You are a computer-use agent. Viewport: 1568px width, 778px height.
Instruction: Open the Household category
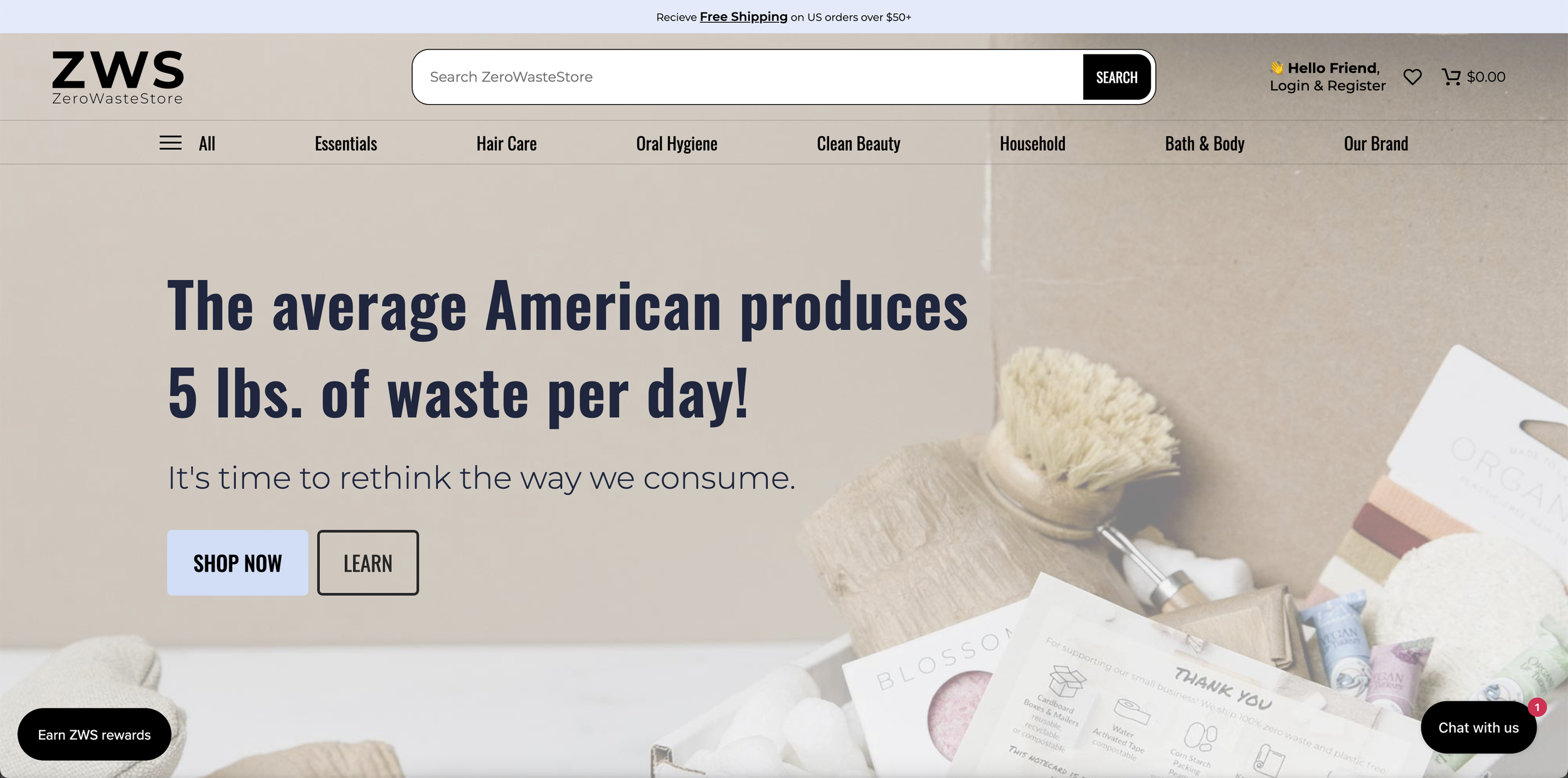point(1032,144)
